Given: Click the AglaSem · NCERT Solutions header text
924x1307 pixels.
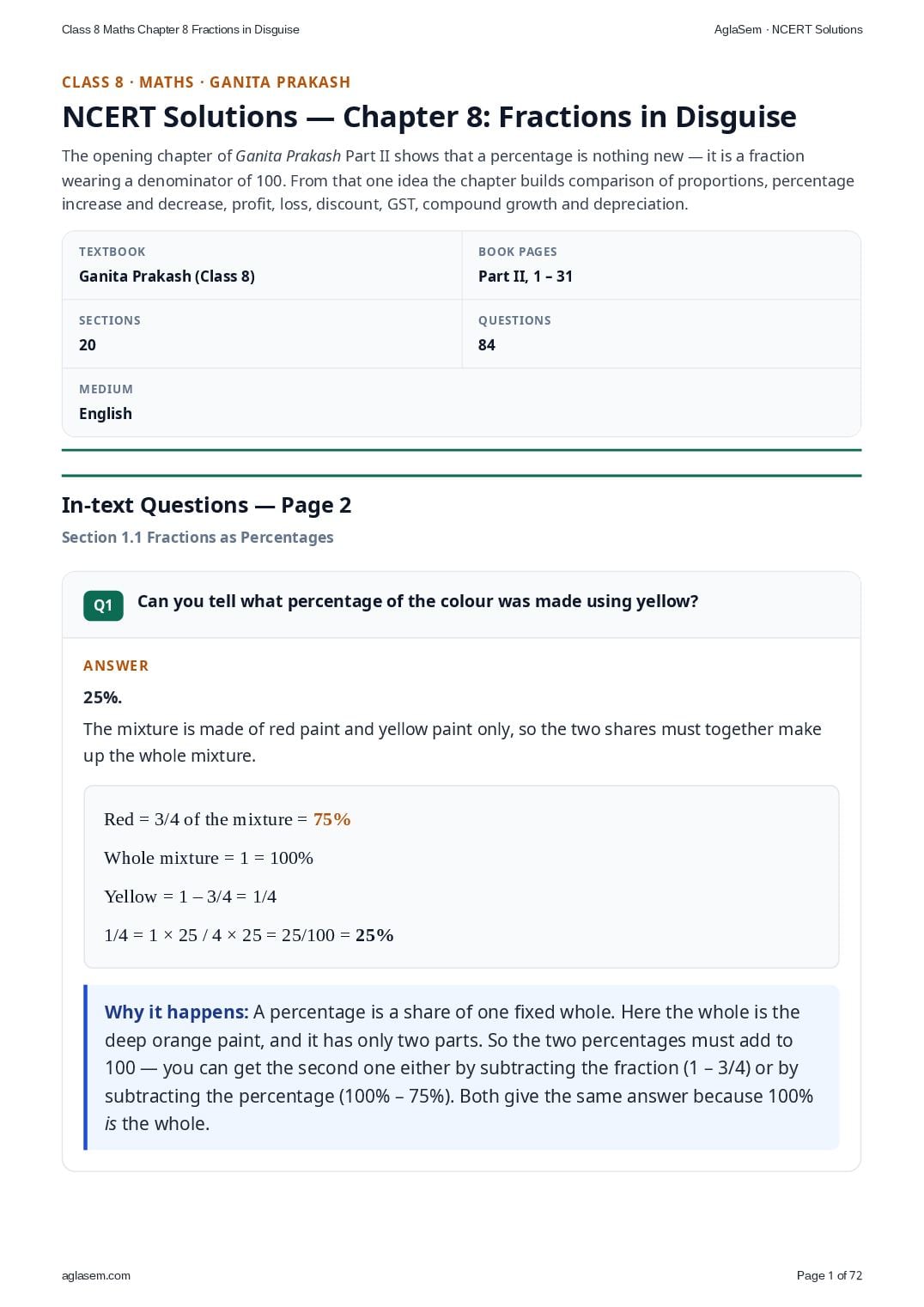Looking at the screenshot, I should (788, 29).
